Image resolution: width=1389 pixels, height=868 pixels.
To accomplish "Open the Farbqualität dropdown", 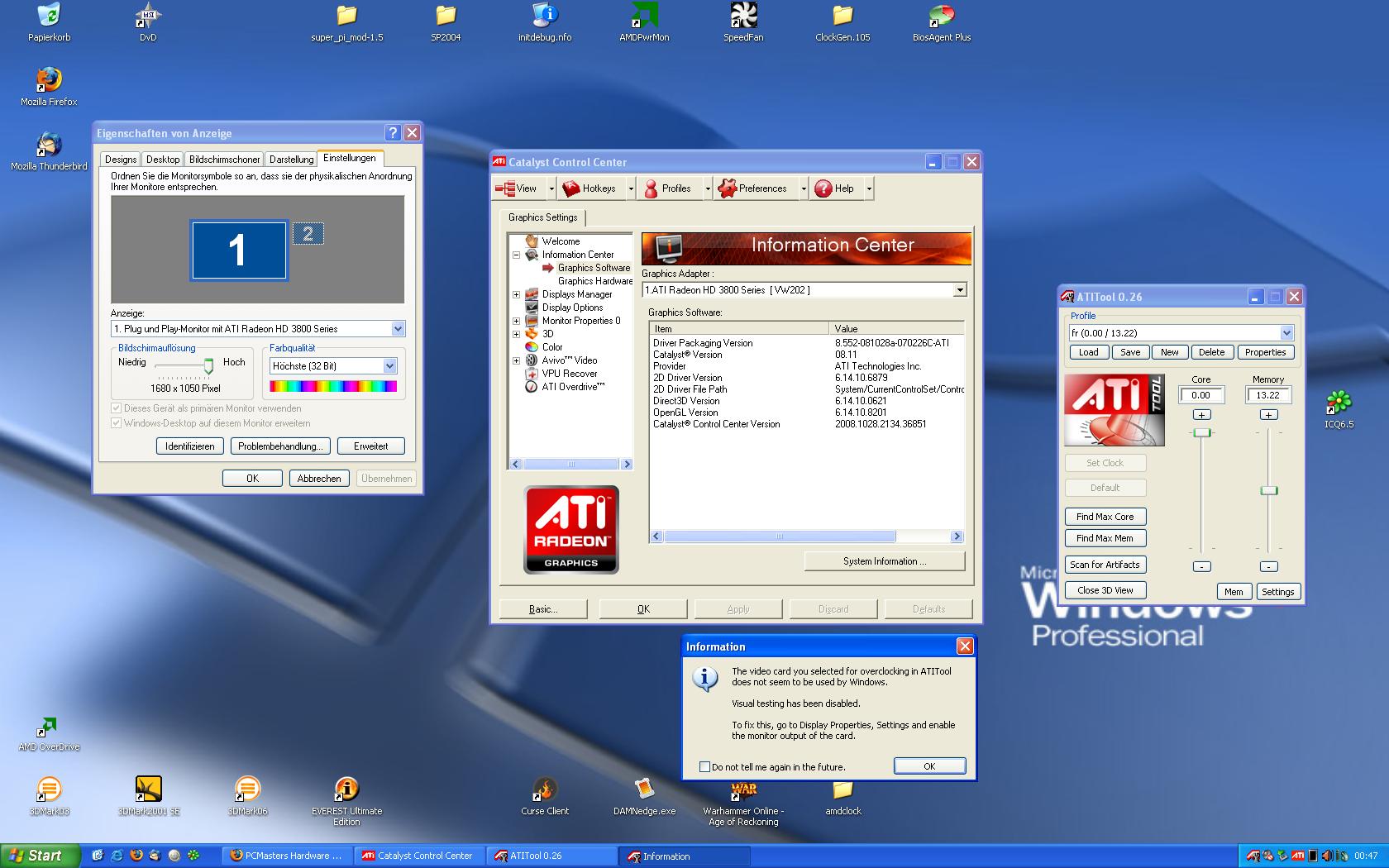I will tap(389, 366).
